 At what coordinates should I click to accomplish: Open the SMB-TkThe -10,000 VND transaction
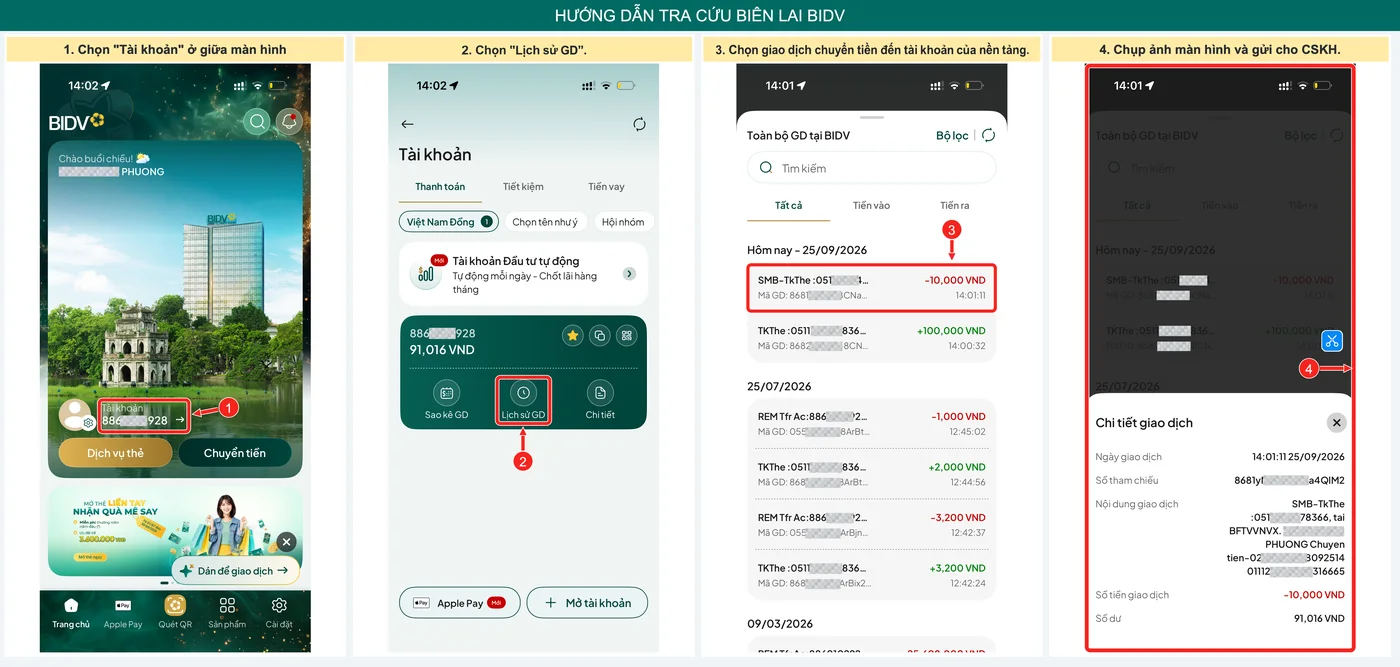pos(872,288)
